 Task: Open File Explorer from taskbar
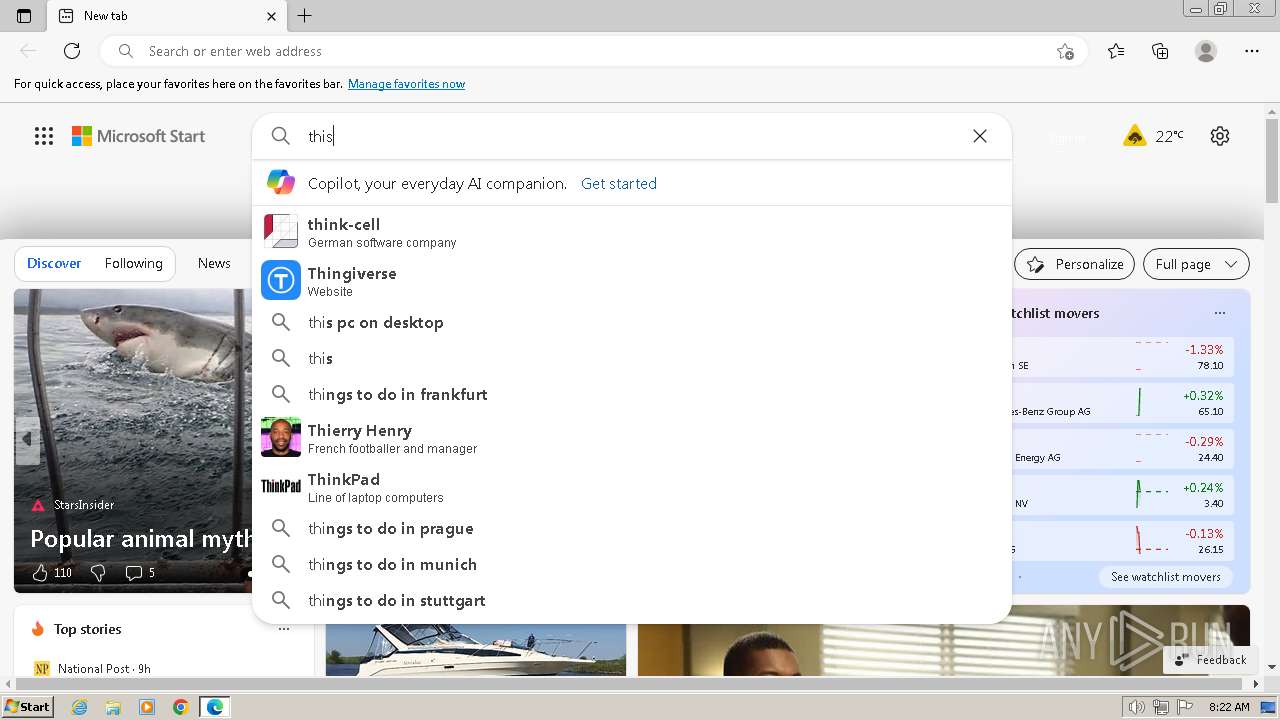113,707
